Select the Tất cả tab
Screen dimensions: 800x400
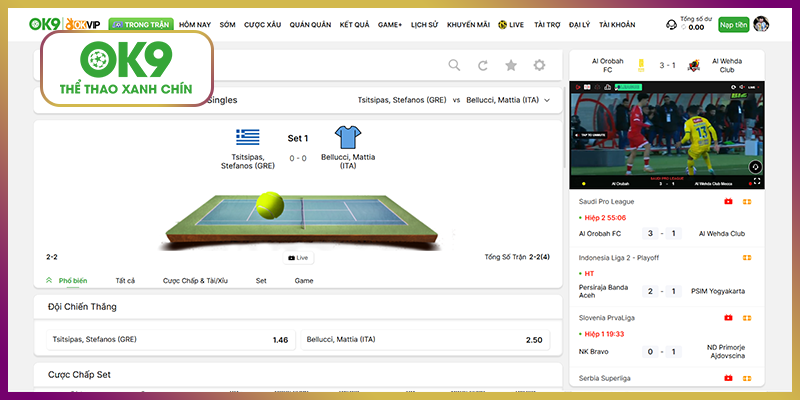[125, 281]
